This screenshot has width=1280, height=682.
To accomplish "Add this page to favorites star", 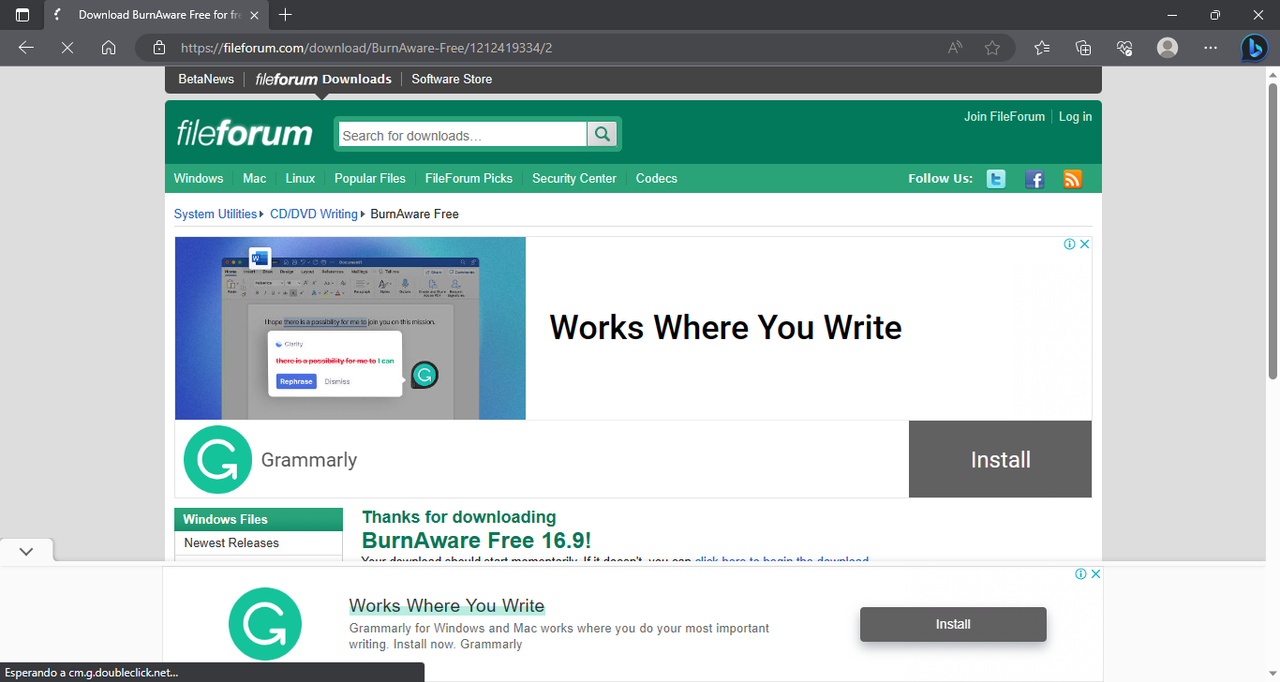I will coord(992,47).
